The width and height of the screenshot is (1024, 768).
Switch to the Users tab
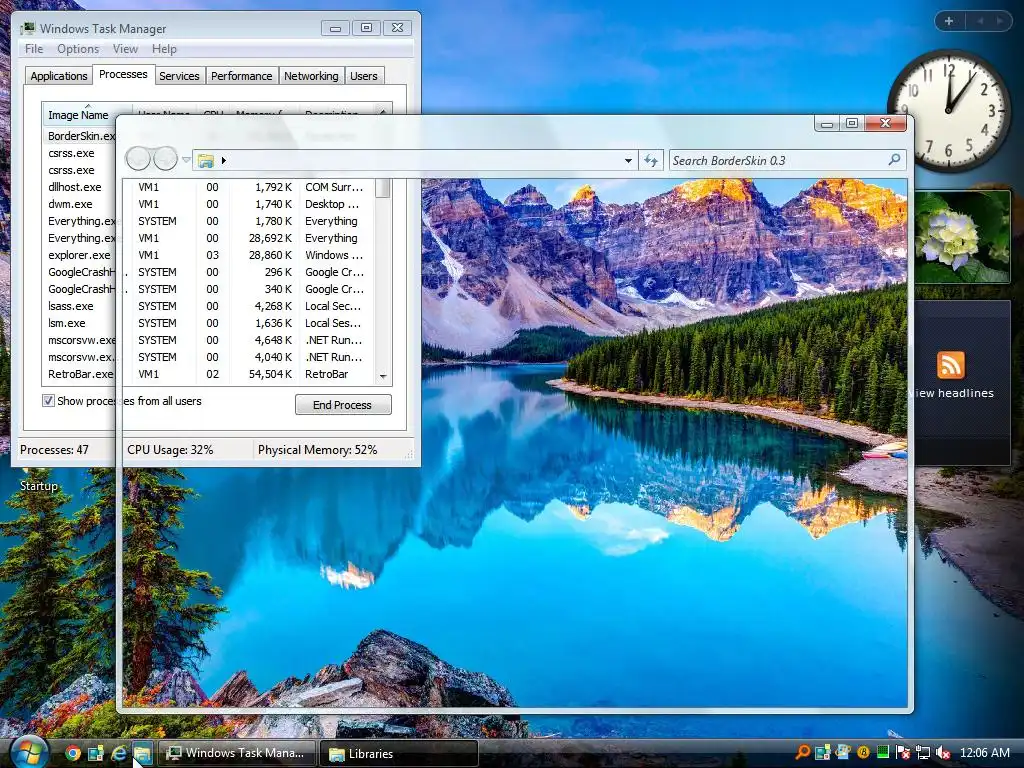(x=364, y=76)
